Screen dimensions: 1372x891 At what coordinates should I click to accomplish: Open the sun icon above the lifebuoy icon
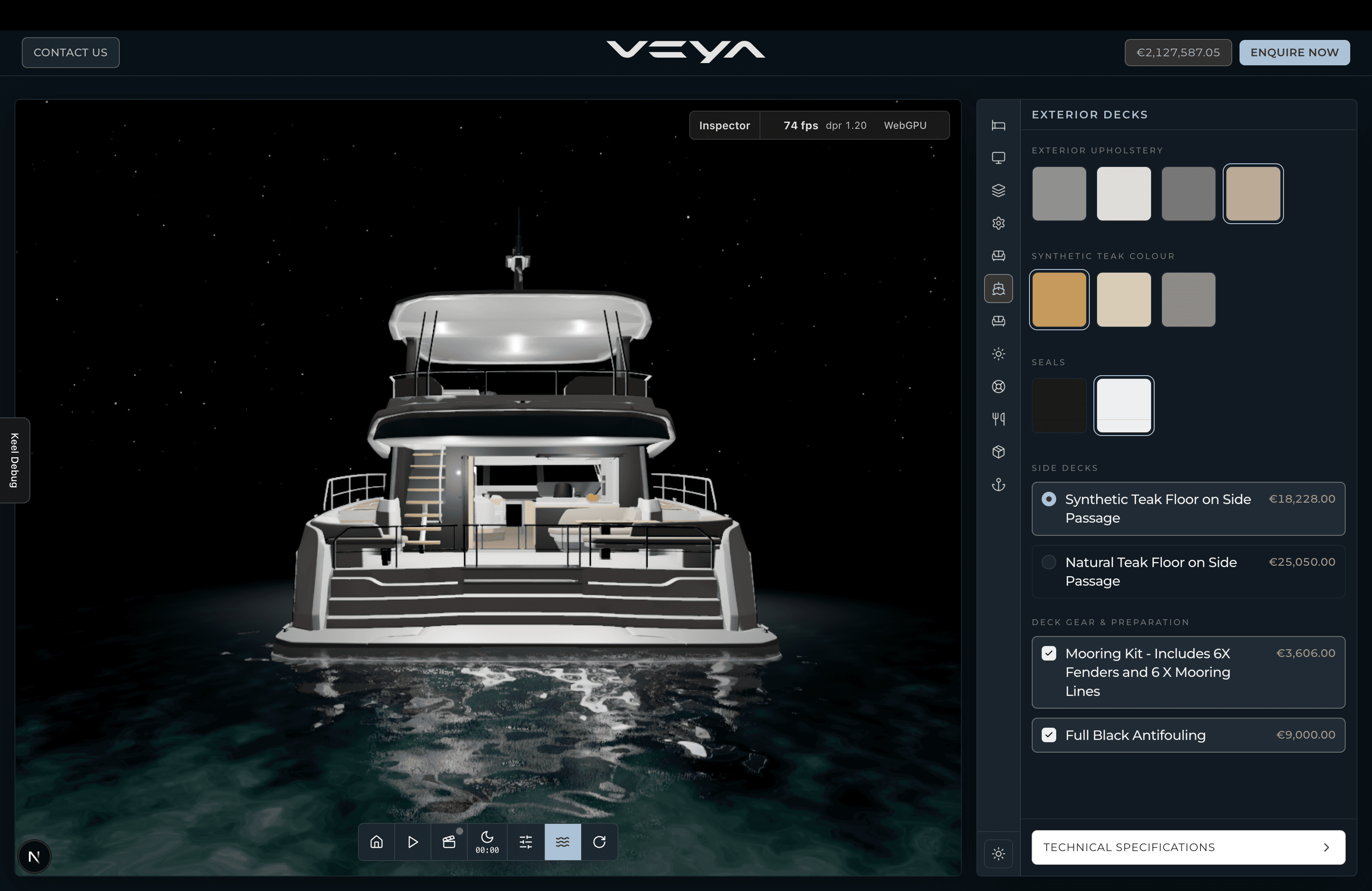pyautogui.click(x=999, y=354)
